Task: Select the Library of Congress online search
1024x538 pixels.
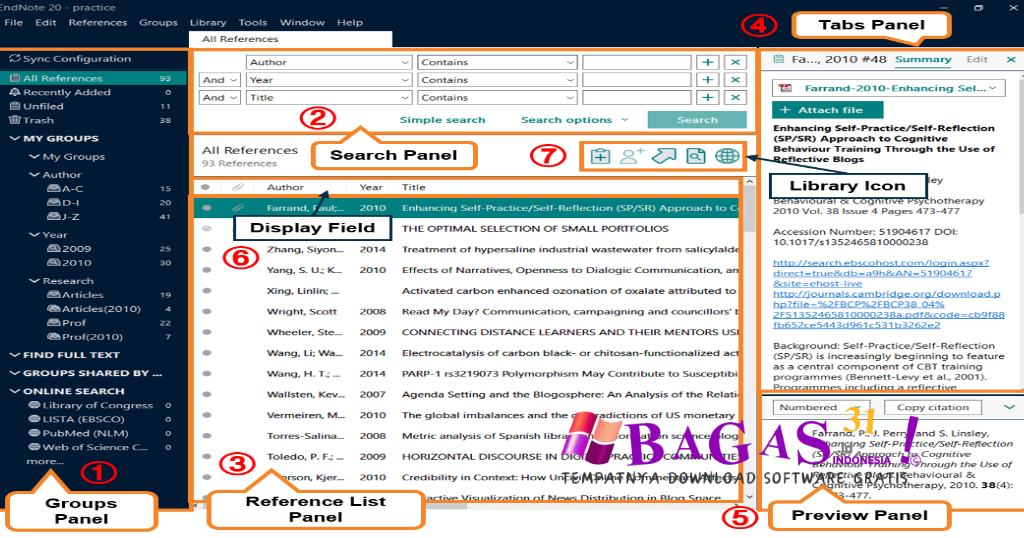Action: coord(98,405)
